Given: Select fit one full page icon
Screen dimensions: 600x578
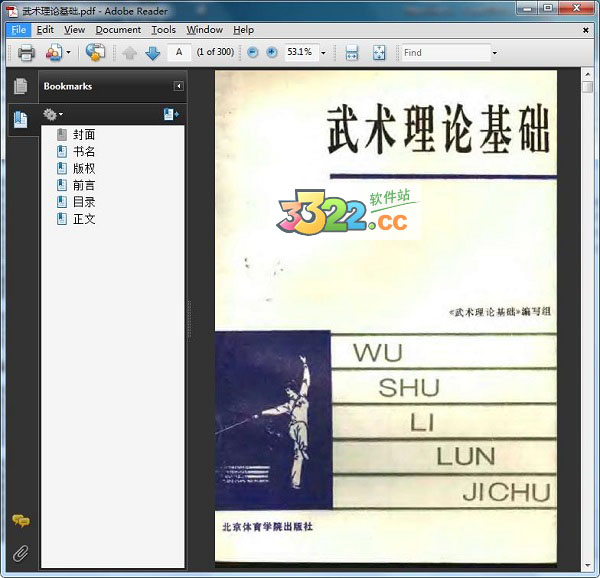Looking at the screenshot, I should [x=379, y=52].
